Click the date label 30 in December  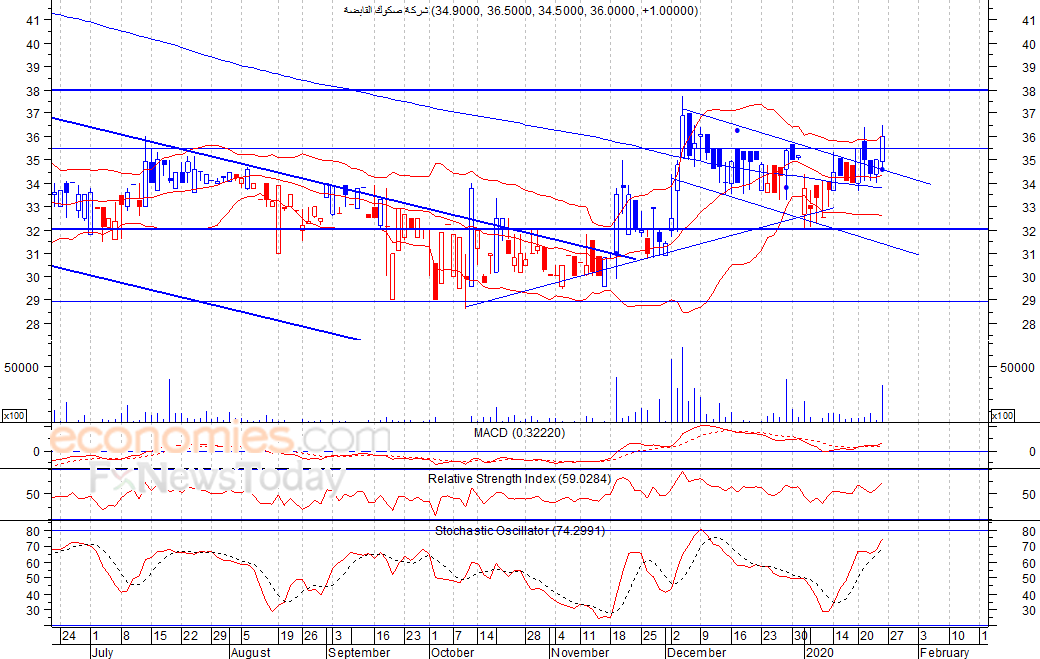tap(801, 636)
